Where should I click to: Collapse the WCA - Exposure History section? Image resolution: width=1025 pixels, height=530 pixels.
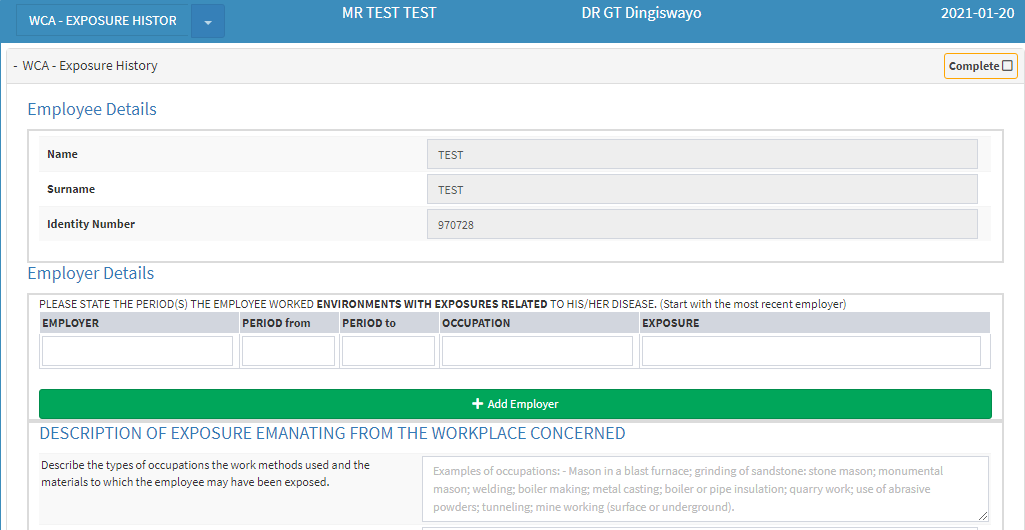pos(16,66)
